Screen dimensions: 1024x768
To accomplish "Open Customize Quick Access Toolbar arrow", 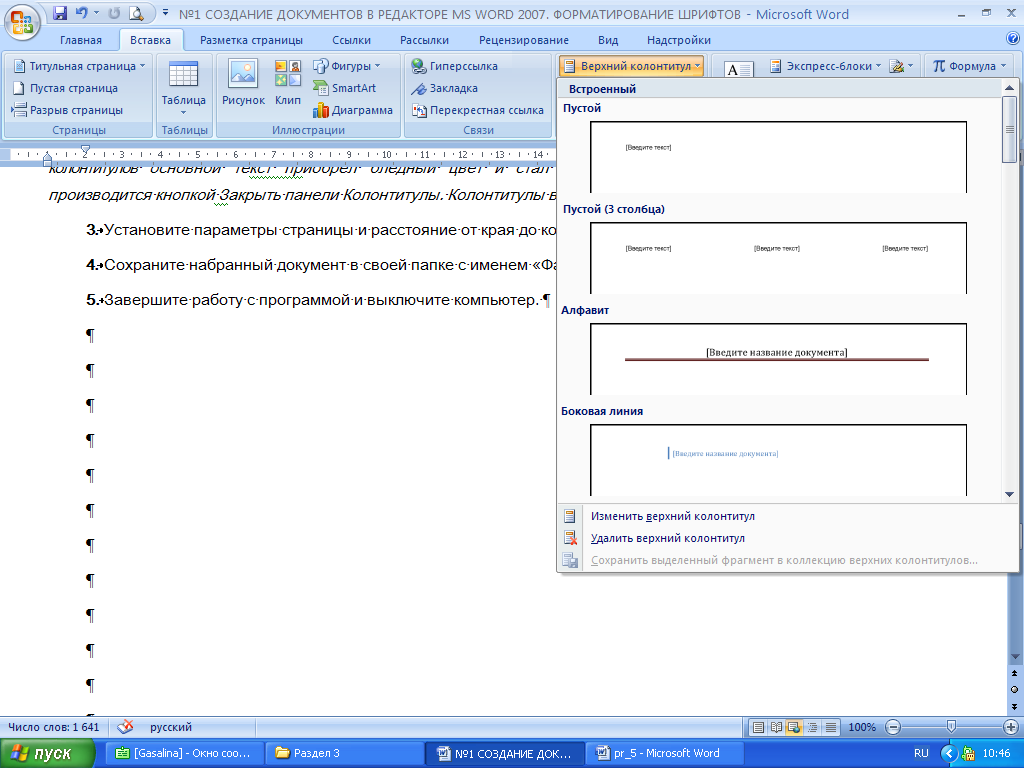I will click(165, 13).
